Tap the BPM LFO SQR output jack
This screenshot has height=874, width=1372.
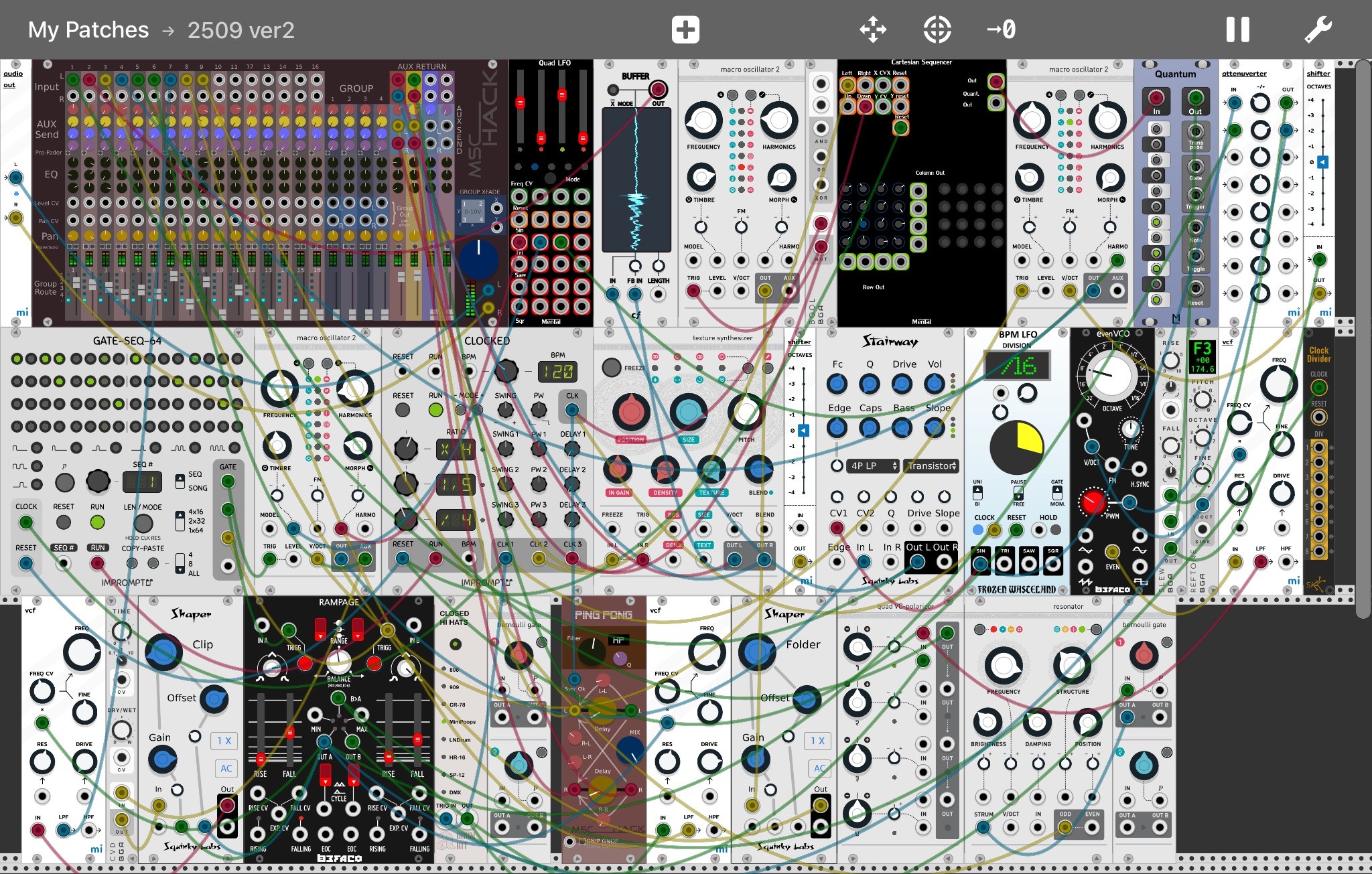pos(1053,564)
